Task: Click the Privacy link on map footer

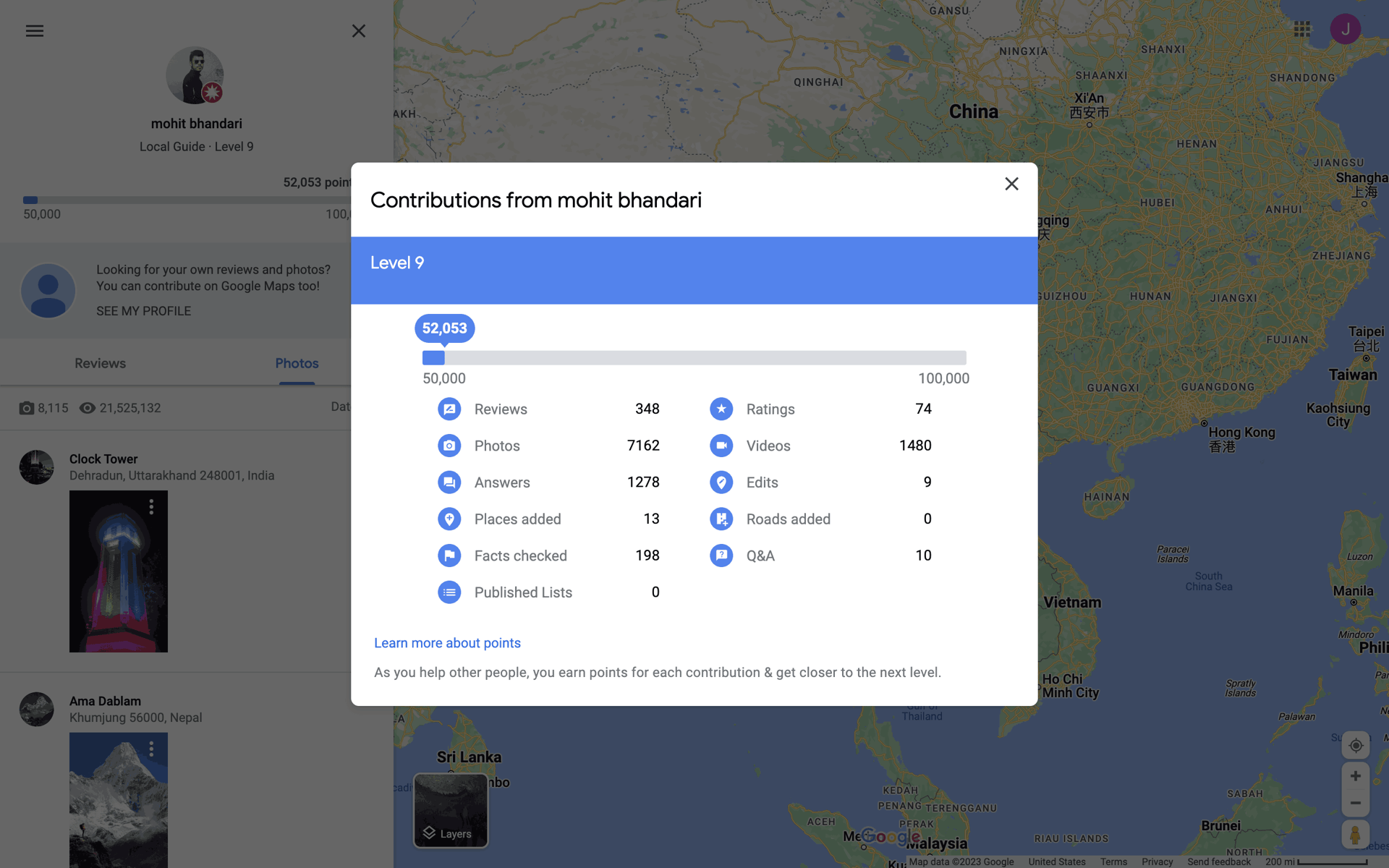Action: [x=1157, y=861]
